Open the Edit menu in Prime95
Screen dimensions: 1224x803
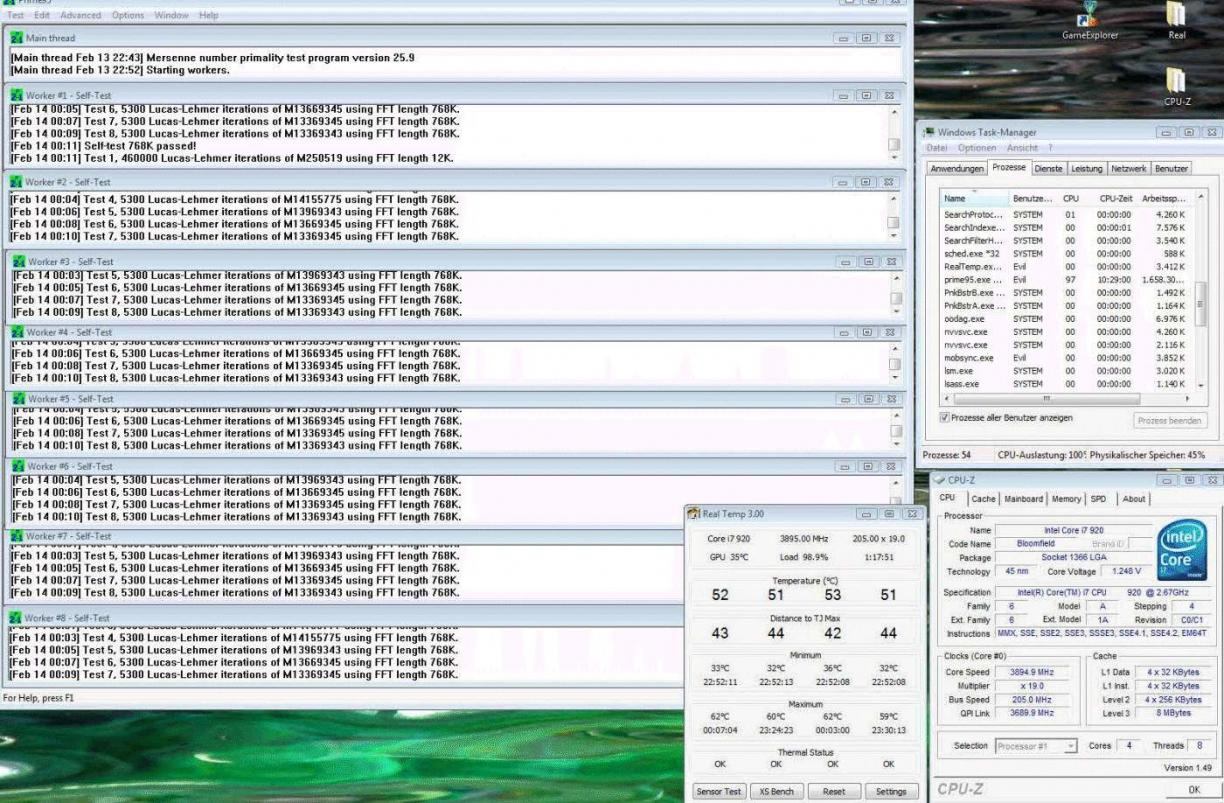coord(42,16)
